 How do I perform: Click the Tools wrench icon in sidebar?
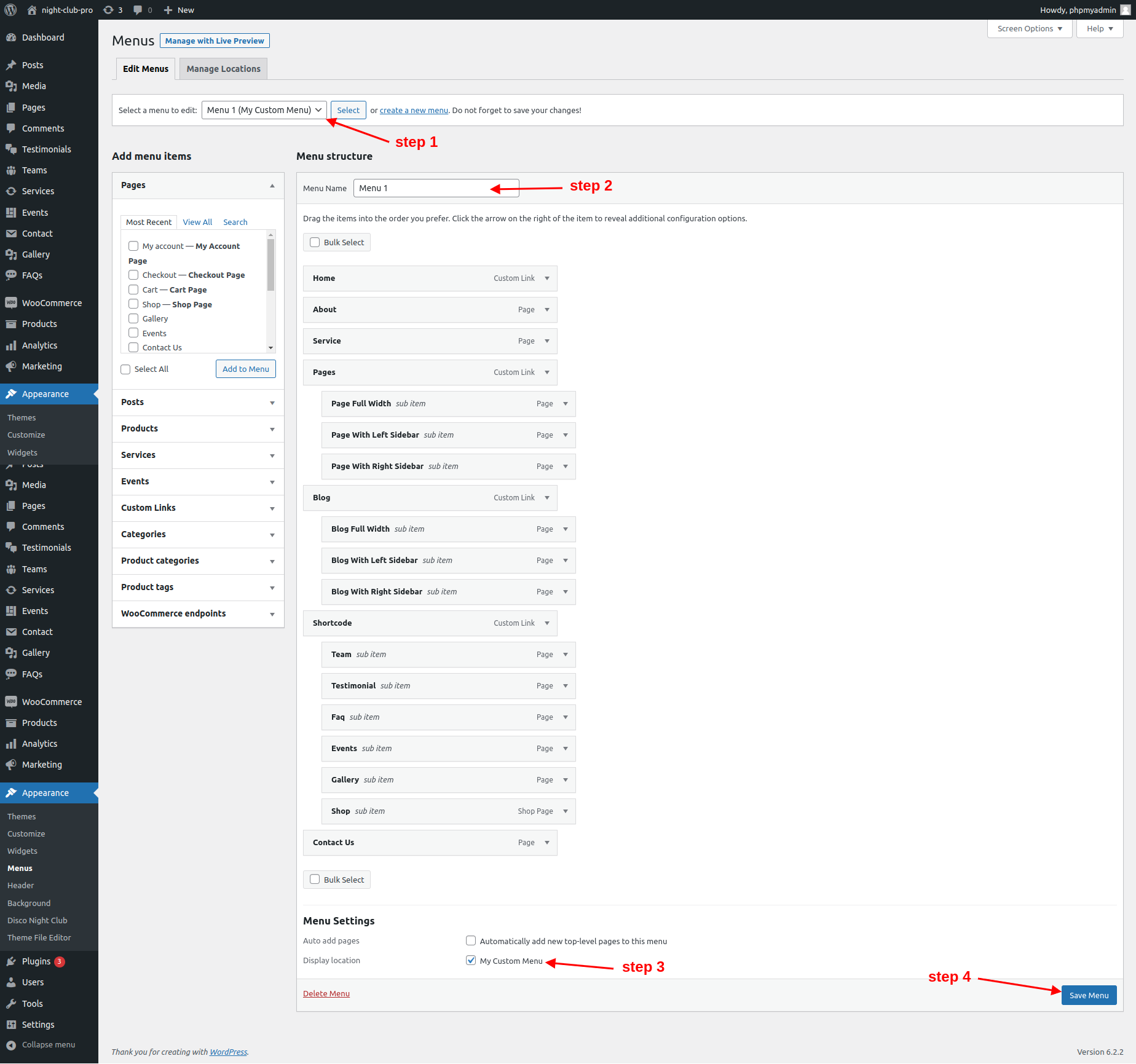coord(11,1004)
